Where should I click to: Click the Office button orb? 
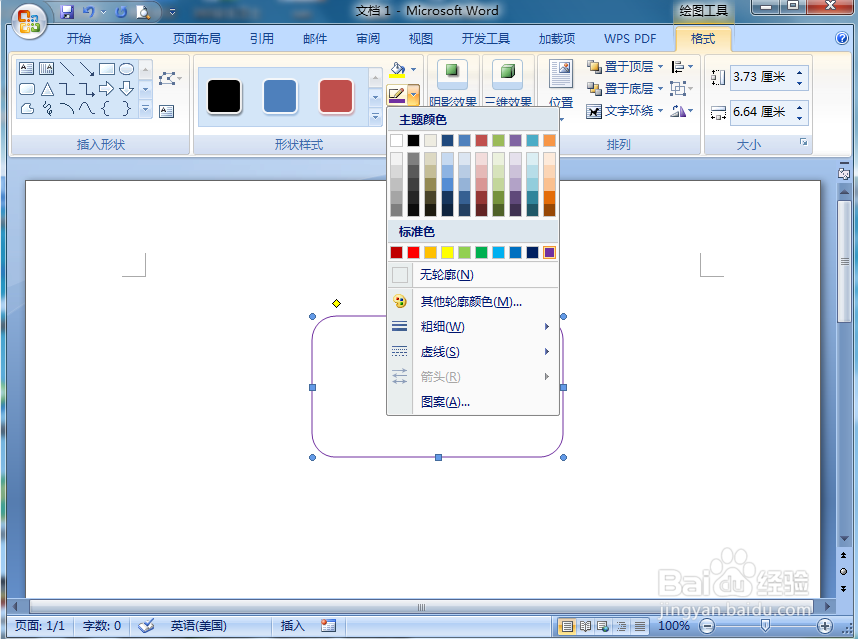pos(28,22)
